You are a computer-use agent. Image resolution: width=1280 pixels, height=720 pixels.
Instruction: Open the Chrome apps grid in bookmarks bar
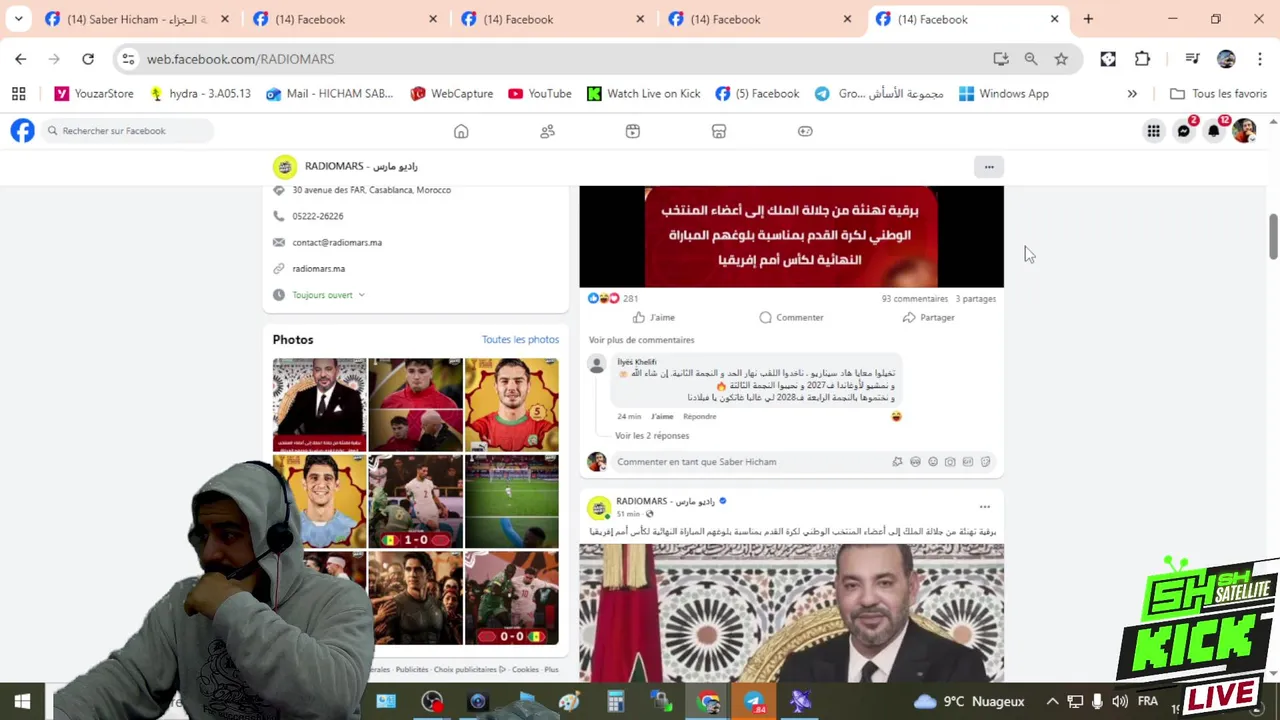pos(18,94)
